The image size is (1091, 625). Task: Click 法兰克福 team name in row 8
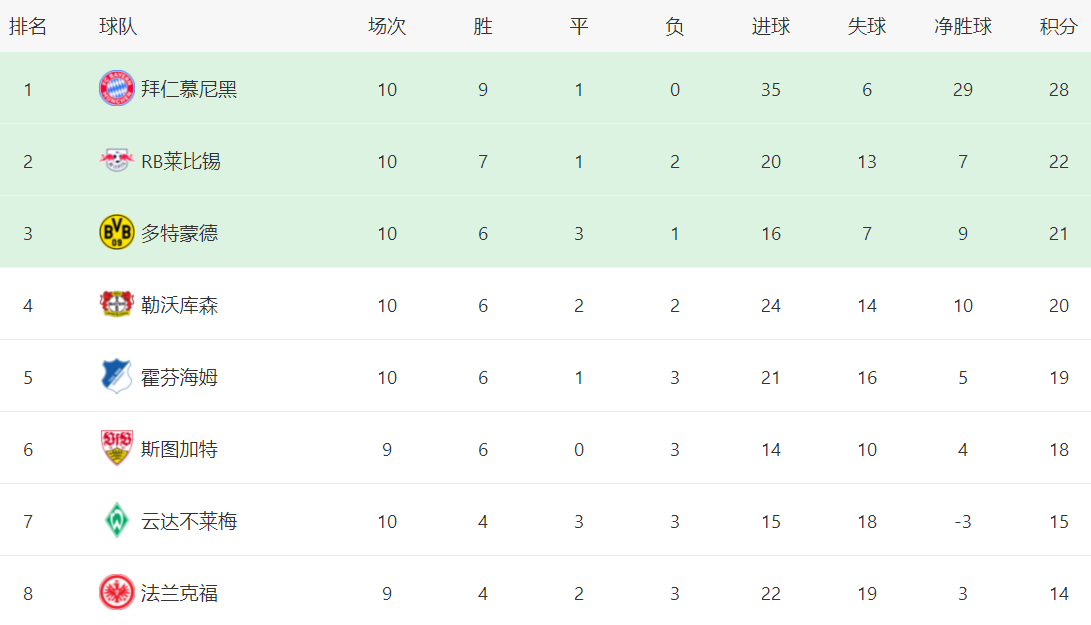pyautogui.click(x=179, y=593)
